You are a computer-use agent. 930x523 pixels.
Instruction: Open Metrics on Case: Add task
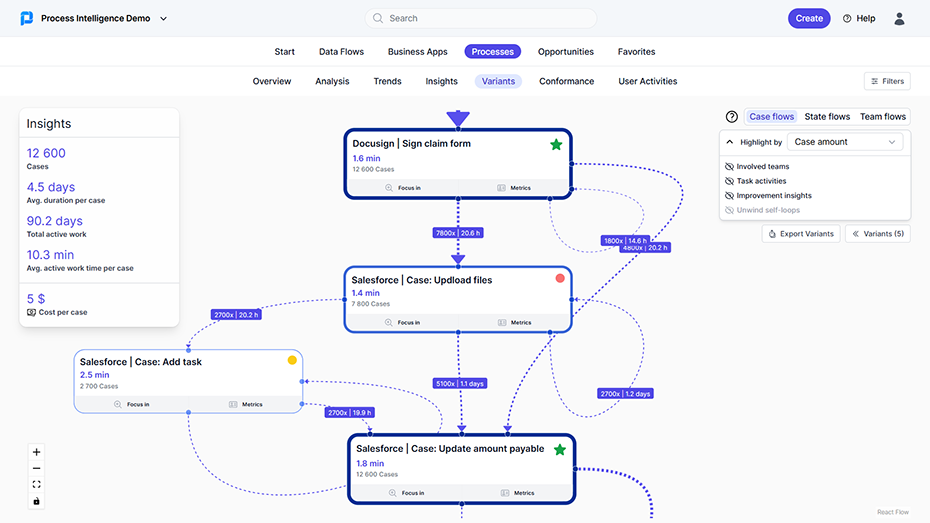pyautogui.click(x=246, y=404)
